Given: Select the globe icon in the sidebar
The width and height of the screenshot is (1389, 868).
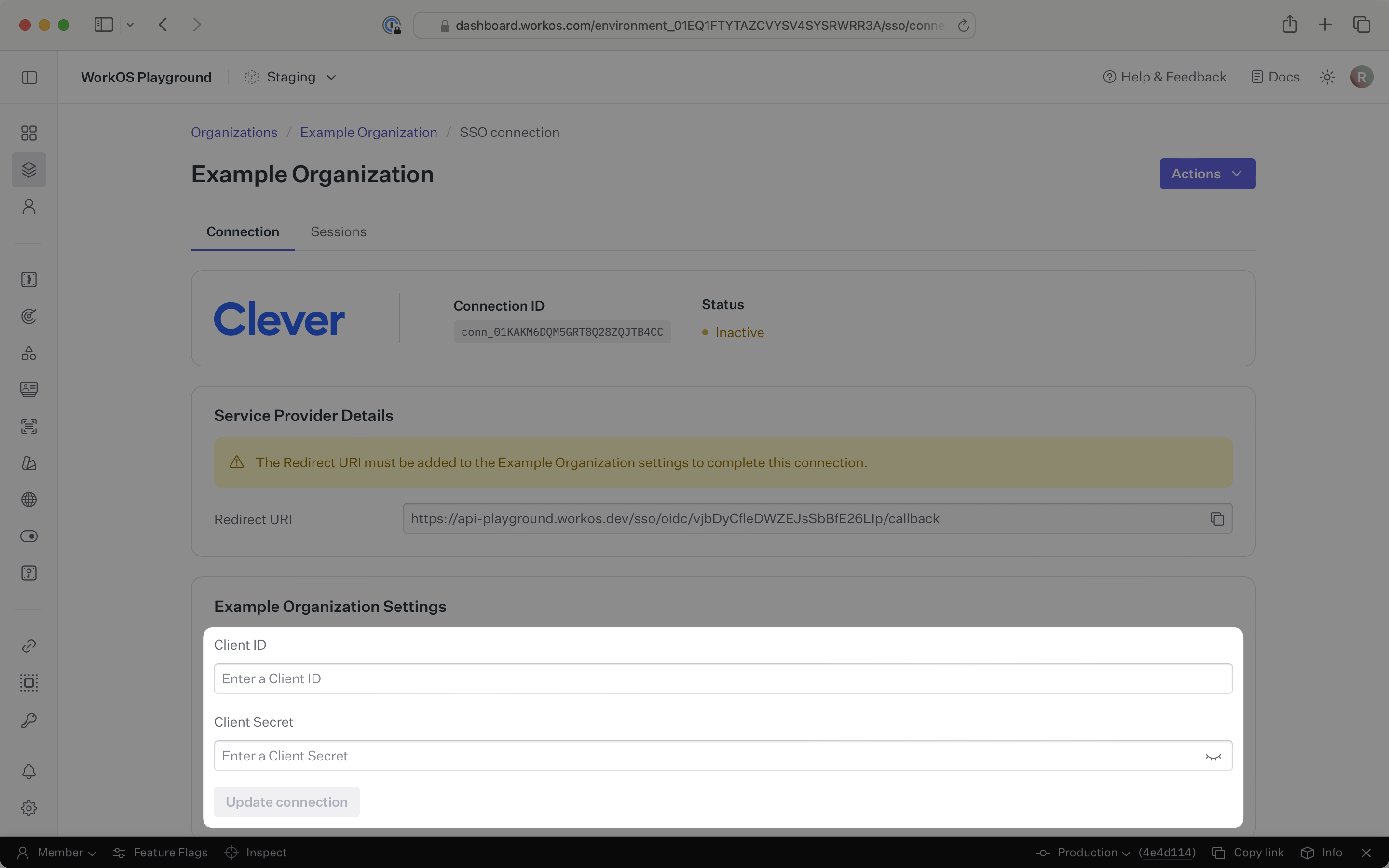Looking at the screenshot, I should [28, 500].
